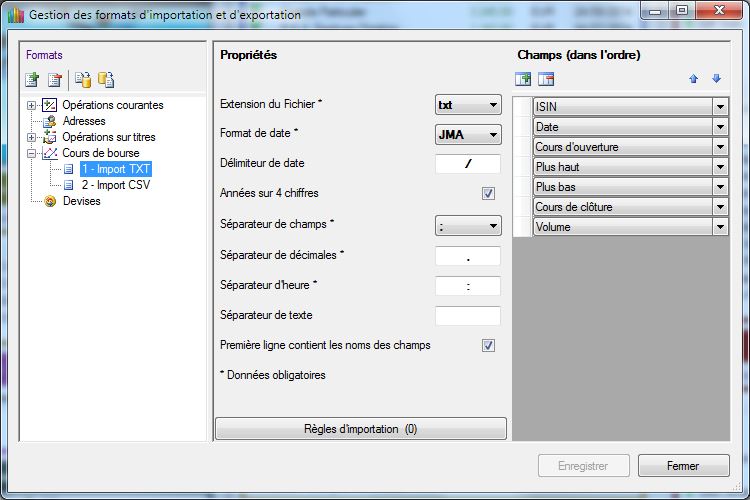Toggle the 'Années sur 4 chiffres' checkbox
This screenshot has width=750, height=500.
pos(489,194)
